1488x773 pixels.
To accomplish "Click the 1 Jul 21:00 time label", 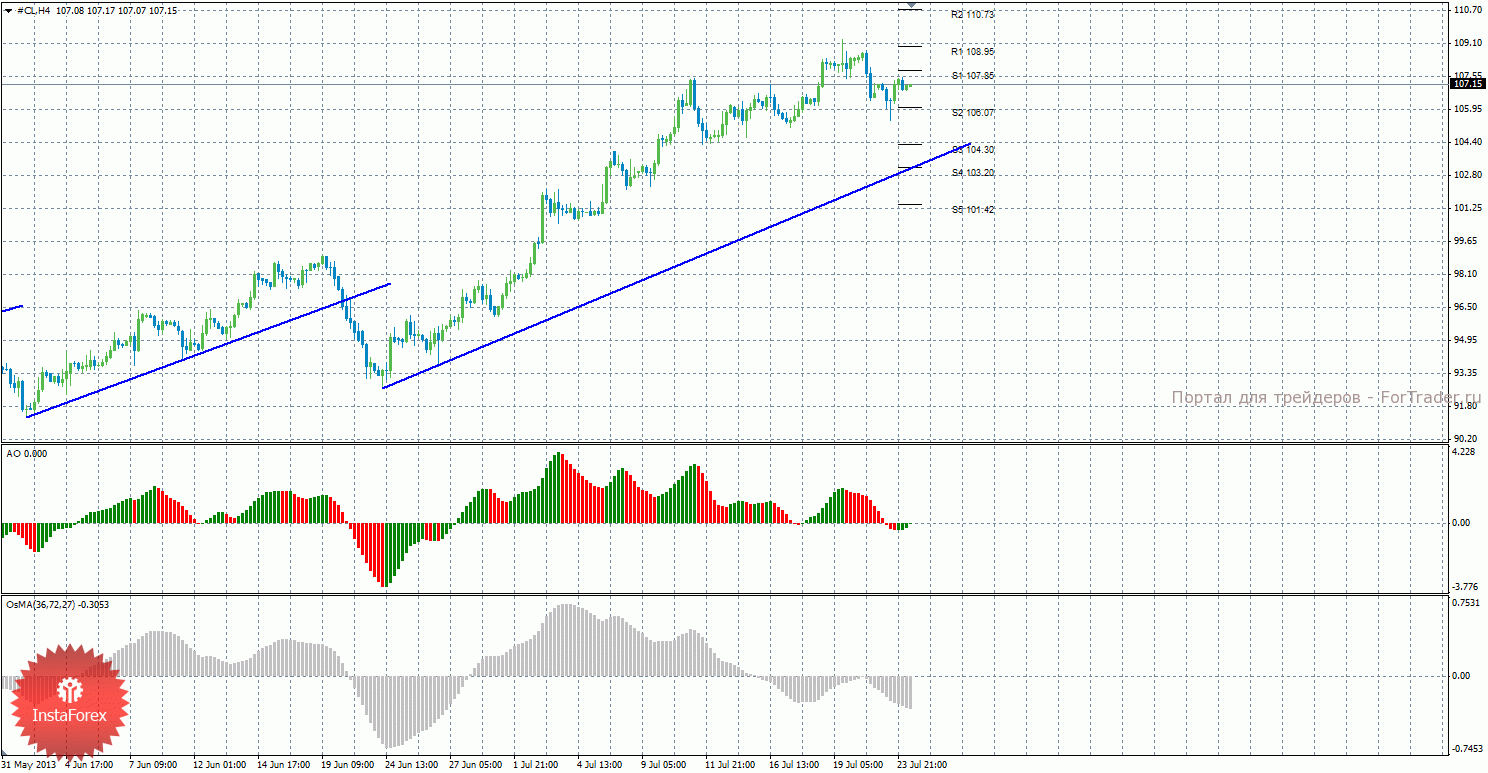I will (x=534, y=765).
